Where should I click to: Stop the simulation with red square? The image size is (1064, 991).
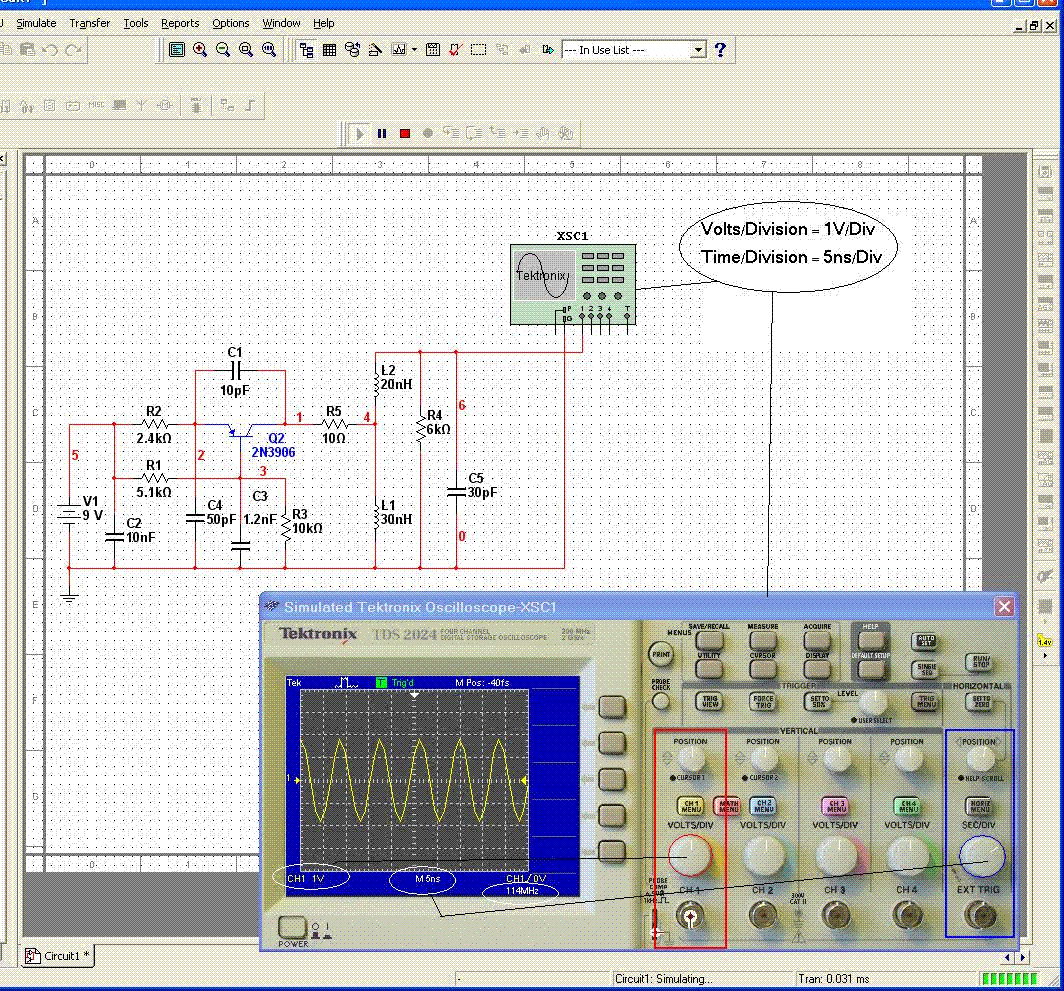405,134
